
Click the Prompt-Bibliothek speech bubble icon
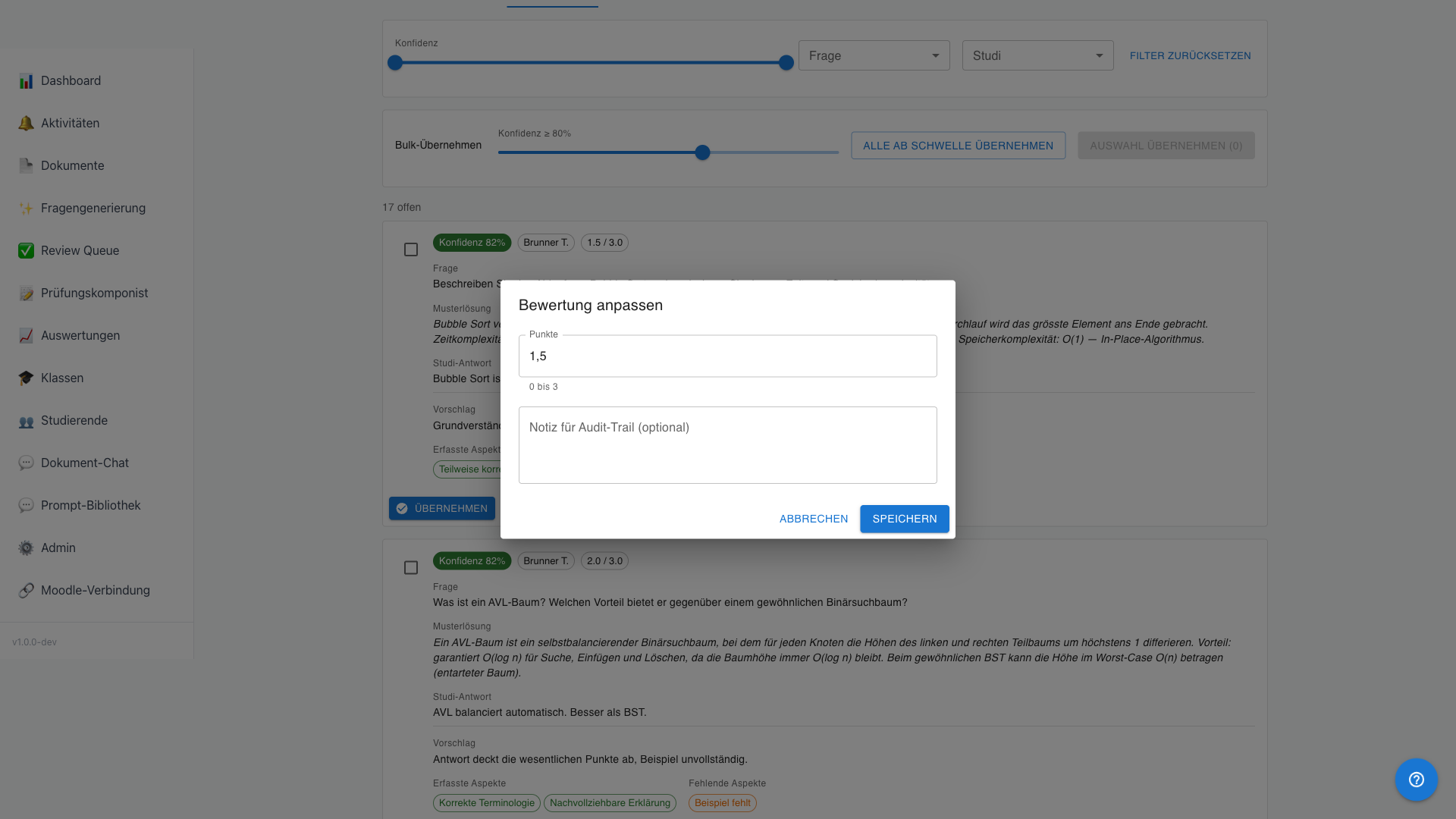click(x=26, y=506)
